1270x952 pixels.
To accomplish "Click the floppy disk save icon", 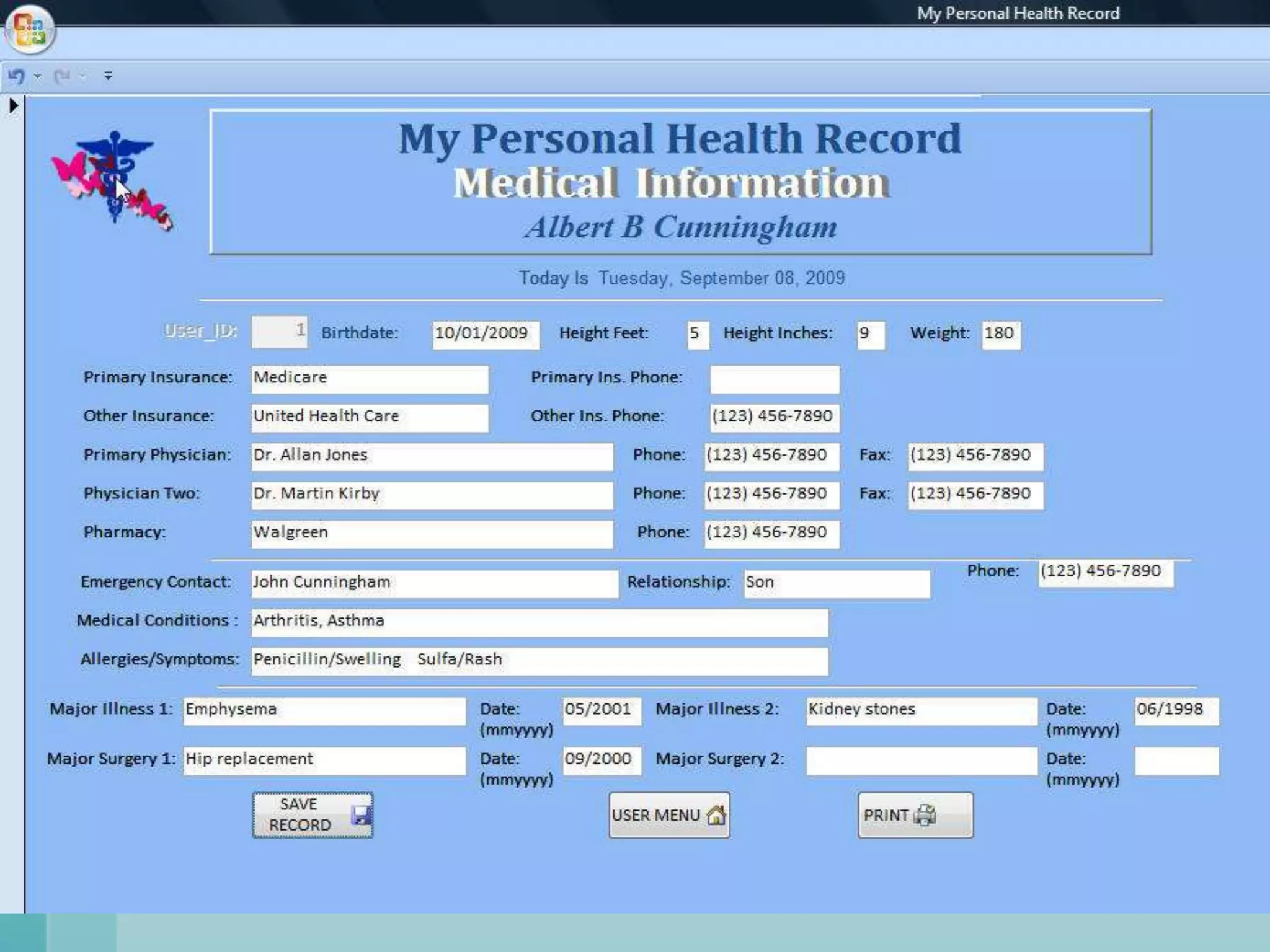I will pos(360,815).
